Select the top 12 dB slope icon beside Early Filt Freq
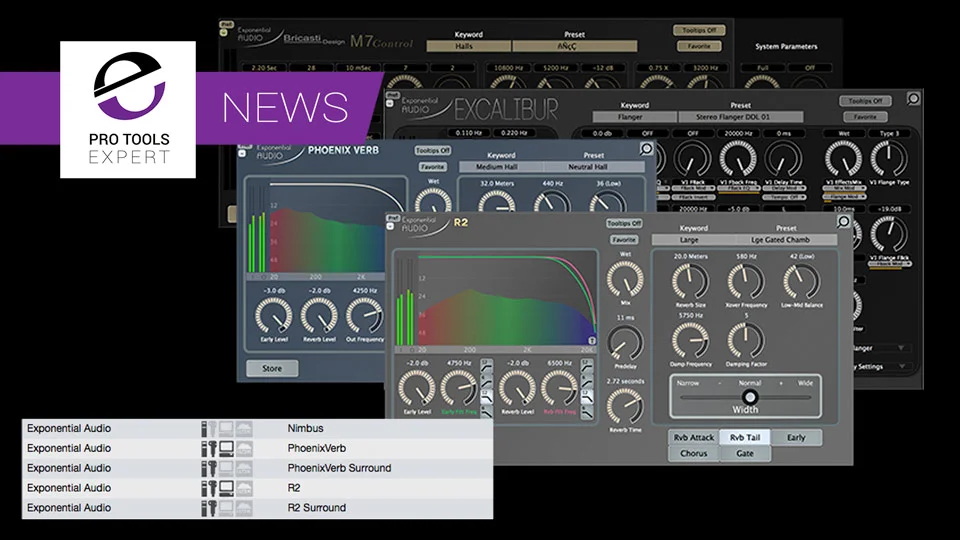 (486, 366)
